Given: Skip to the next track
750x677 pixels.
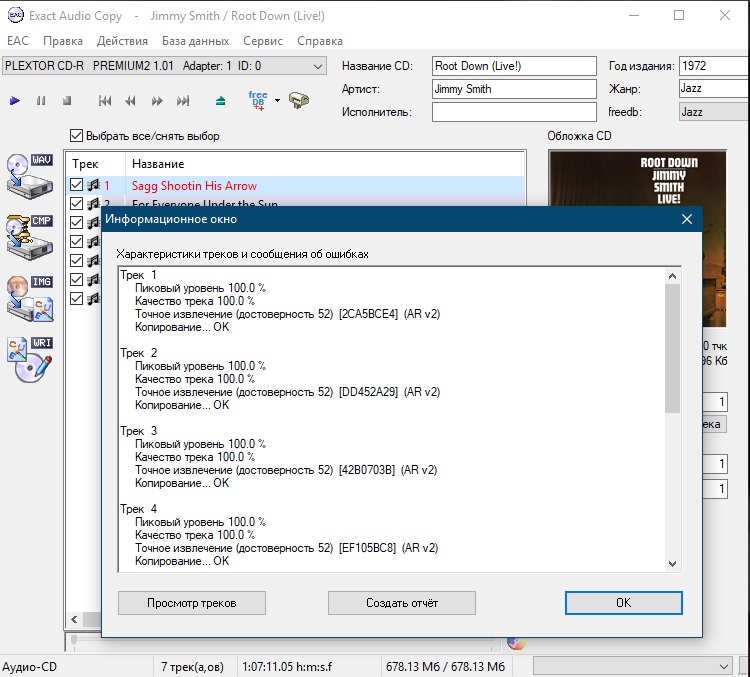Looking at the screenshot, I should click(x=183, y=100).
